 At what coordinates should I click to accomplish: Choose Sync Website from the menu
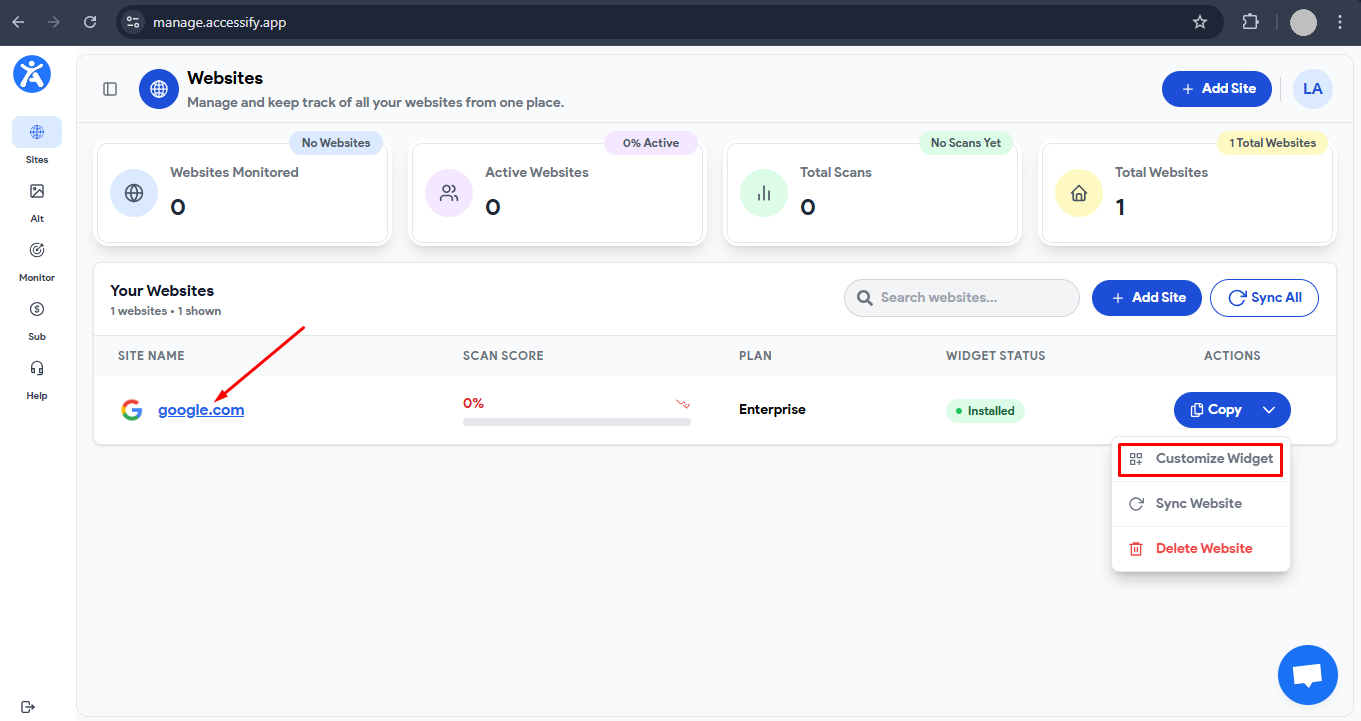click(x=1198, y=503)
